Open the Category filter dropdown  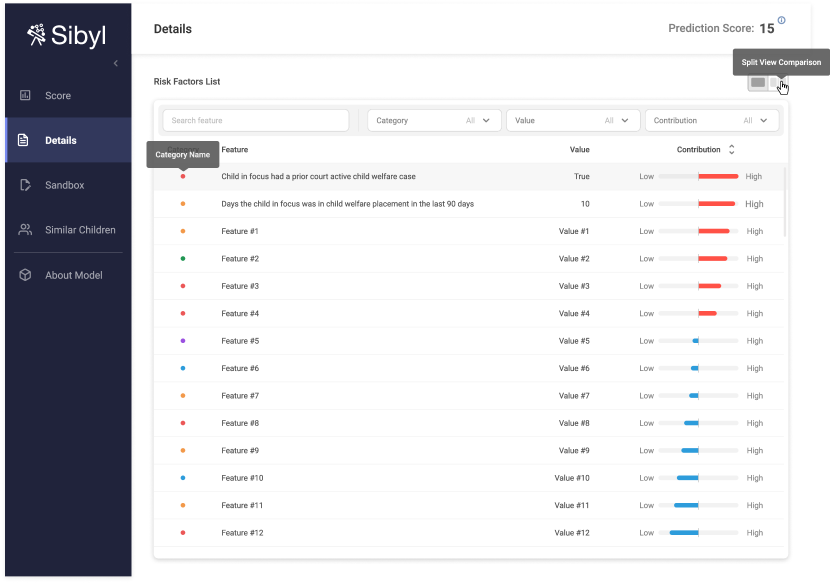point(434,120)
